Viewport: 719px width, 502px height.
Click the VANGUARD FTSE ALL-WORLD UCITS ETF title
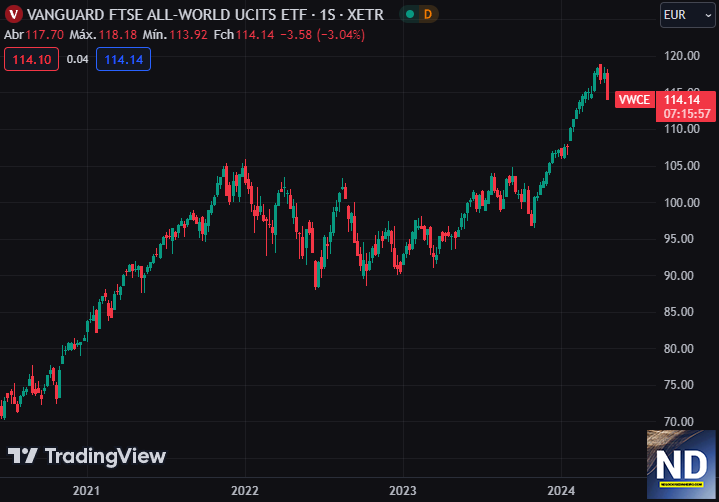(x=166, y=15)
